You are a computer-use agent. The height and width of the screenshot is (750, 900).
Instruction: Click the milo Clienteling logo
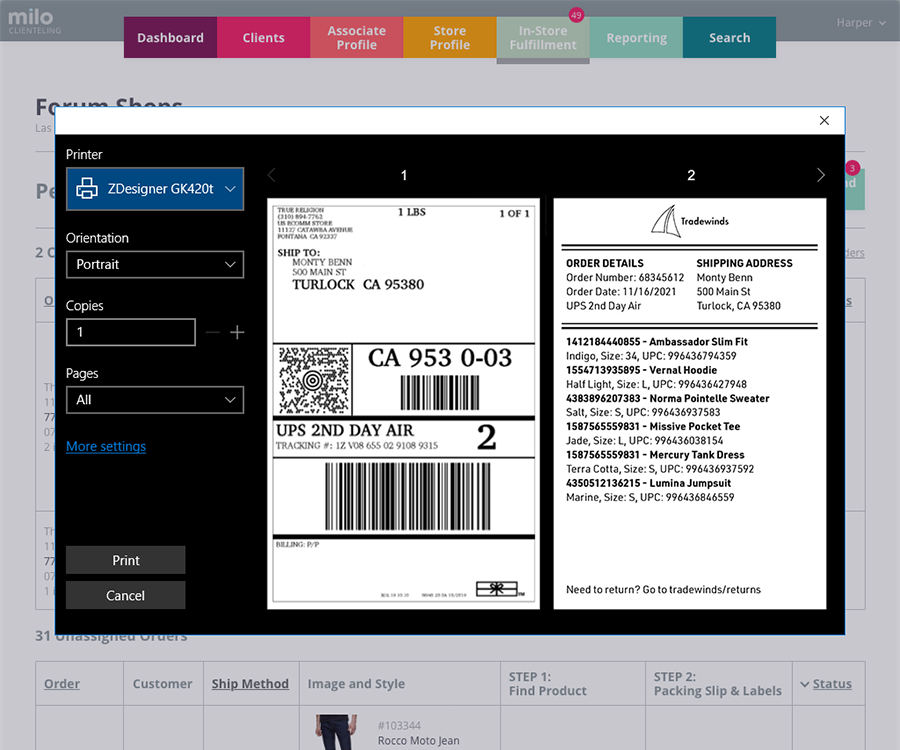coord(34,21)
